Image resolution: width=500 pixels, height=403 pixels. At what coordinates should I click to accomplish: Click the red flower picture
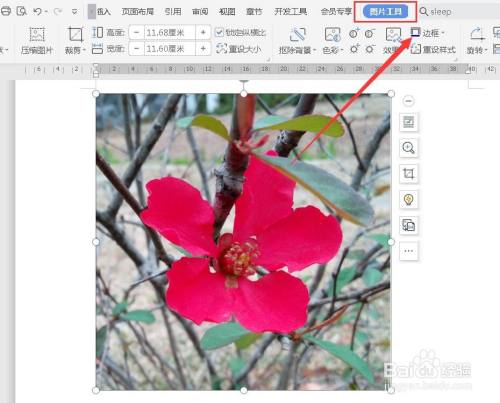[x=243, y=242]
